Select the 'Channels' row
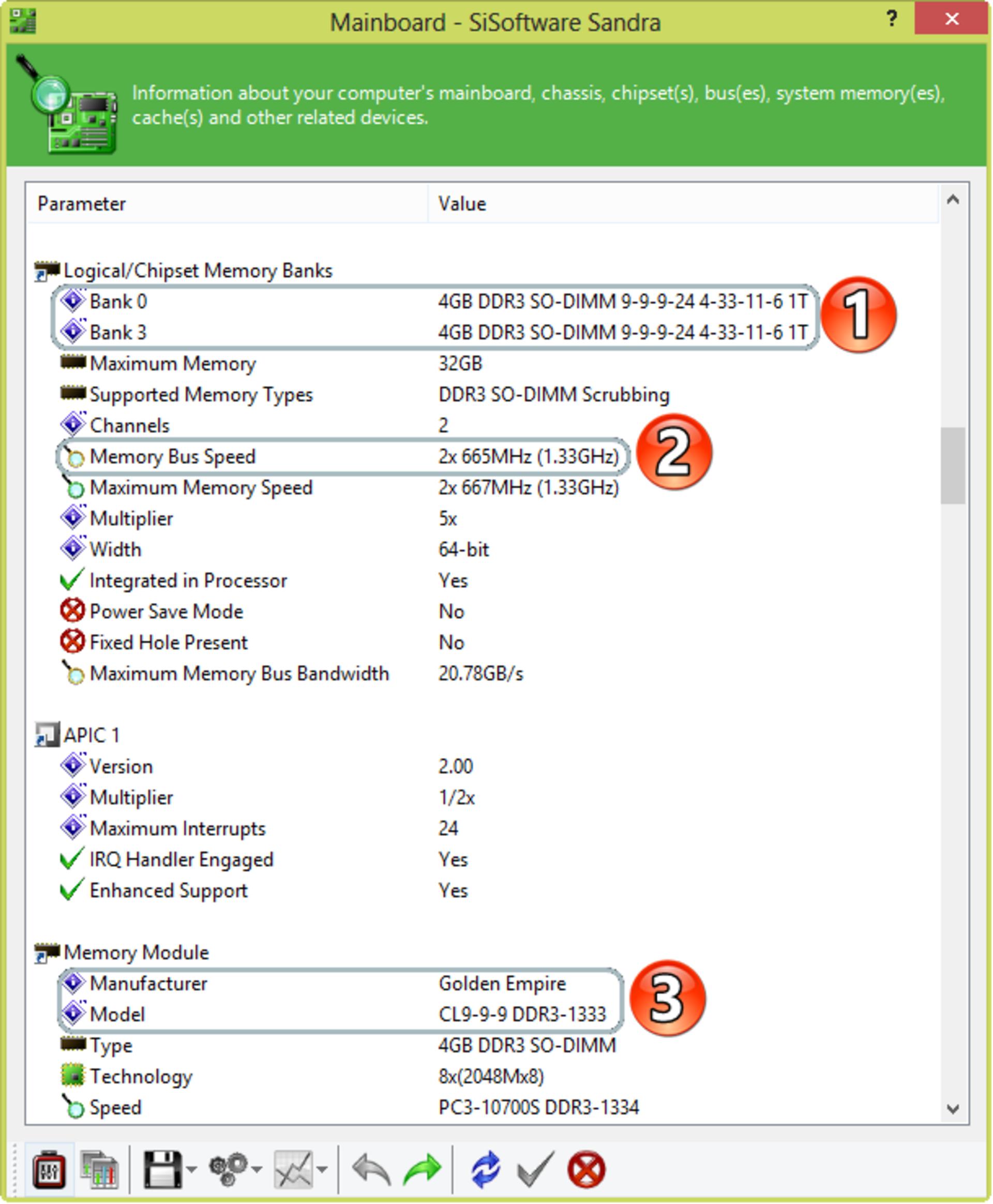Image resolution: width=993 pixels, height=1204 pixels. 254,425
